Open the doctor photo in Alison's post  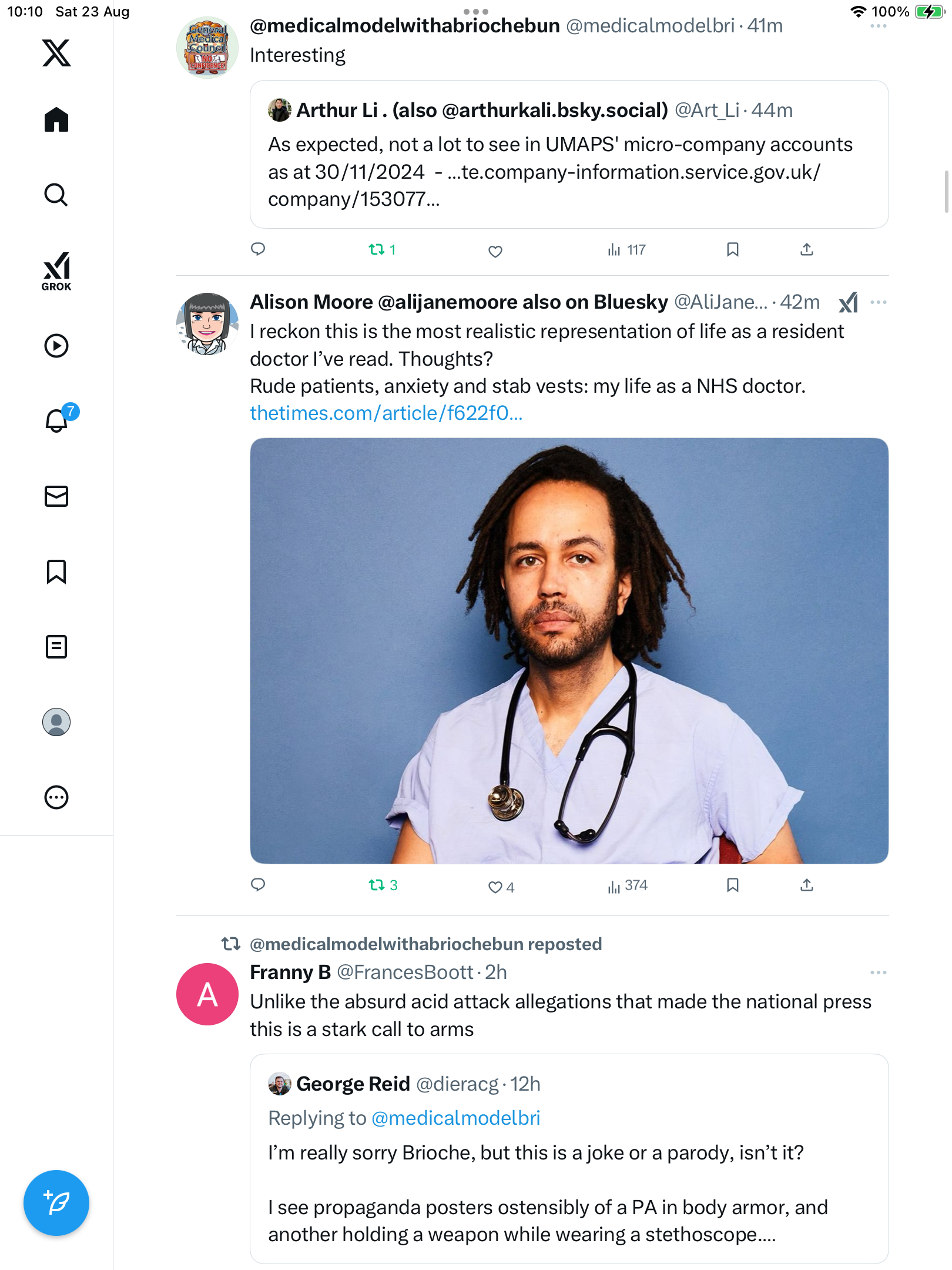569,650
